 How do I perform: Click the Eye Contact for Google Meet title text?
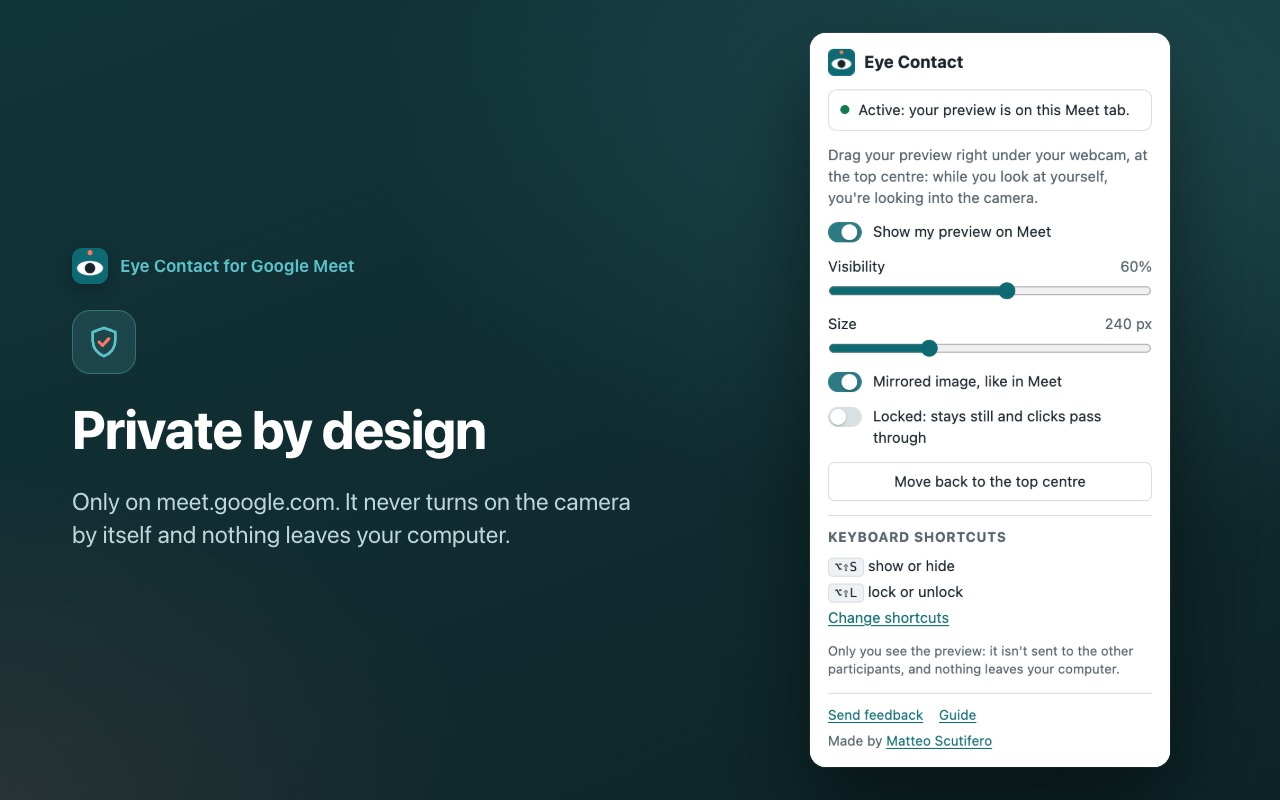pos(237,266)
